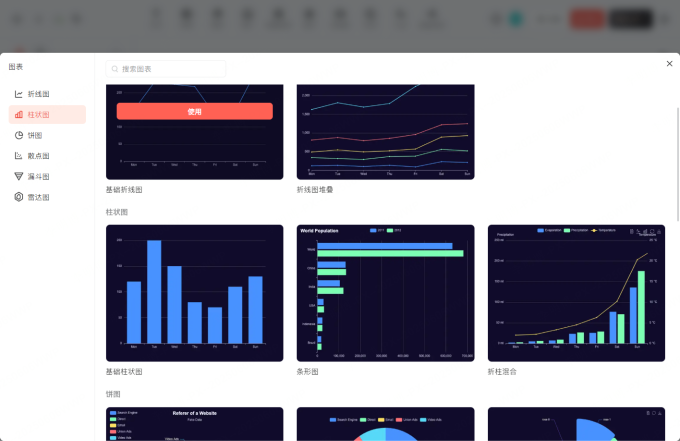Click the radar hexagon icon in sidebar

click(x=19, y=197)
